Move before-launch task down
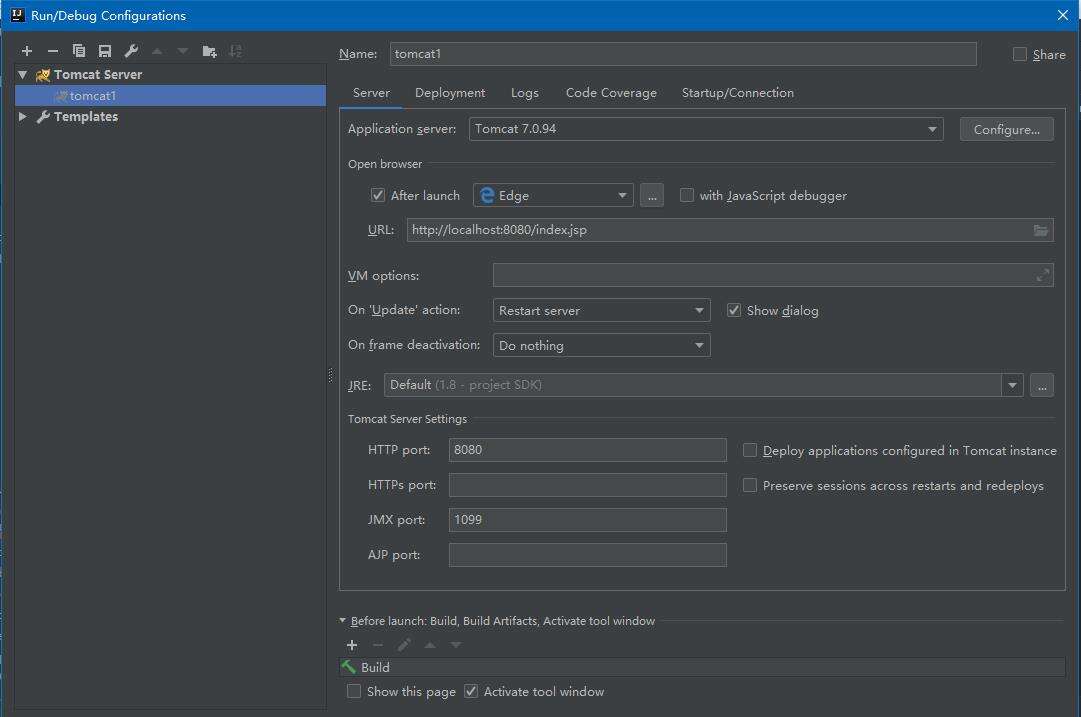Screen dimensions: 1081x717 point(456,645)
